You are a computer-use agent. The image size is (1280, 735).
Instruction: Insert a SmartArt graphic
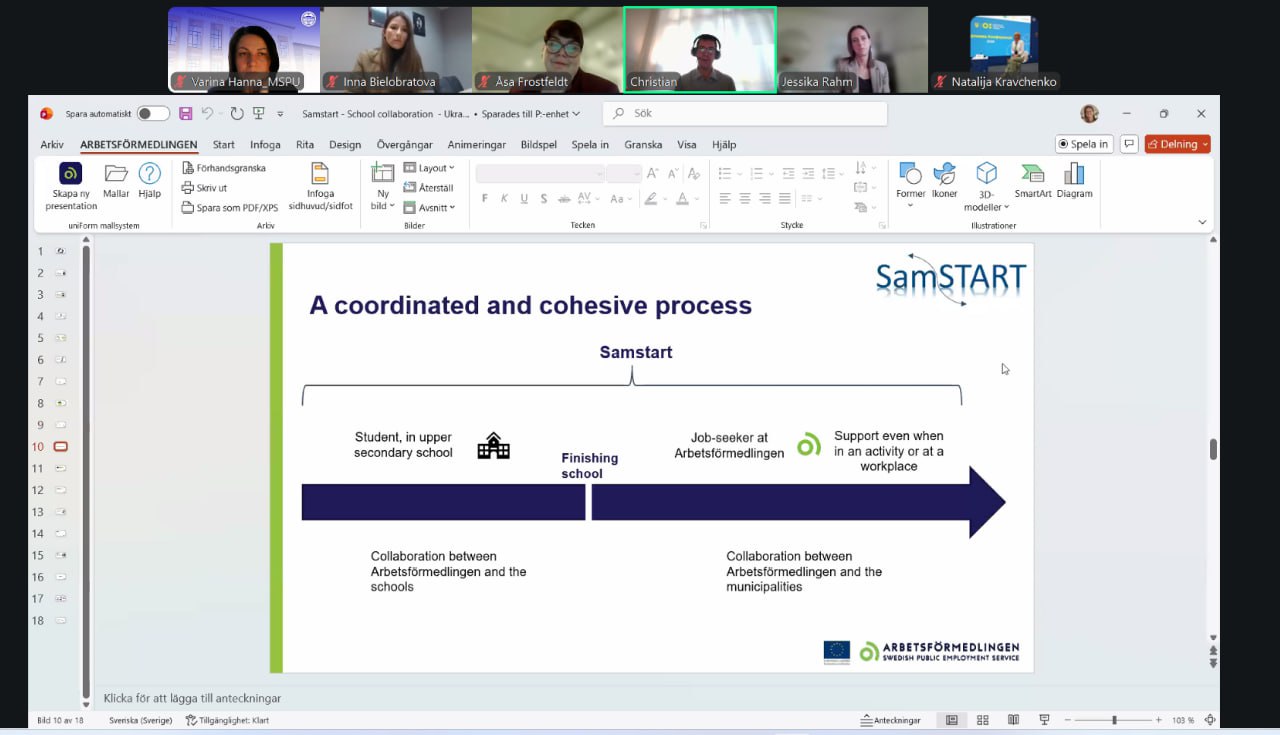coord(1032,174)
